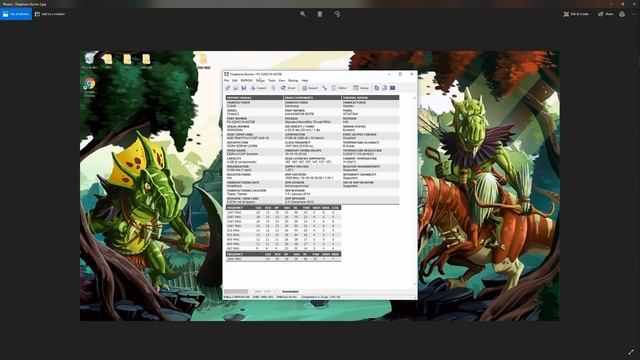The width and height of the screenshot is (640, 360).
Task: Click the Editor toolbar button
Action: click(339, 88)
